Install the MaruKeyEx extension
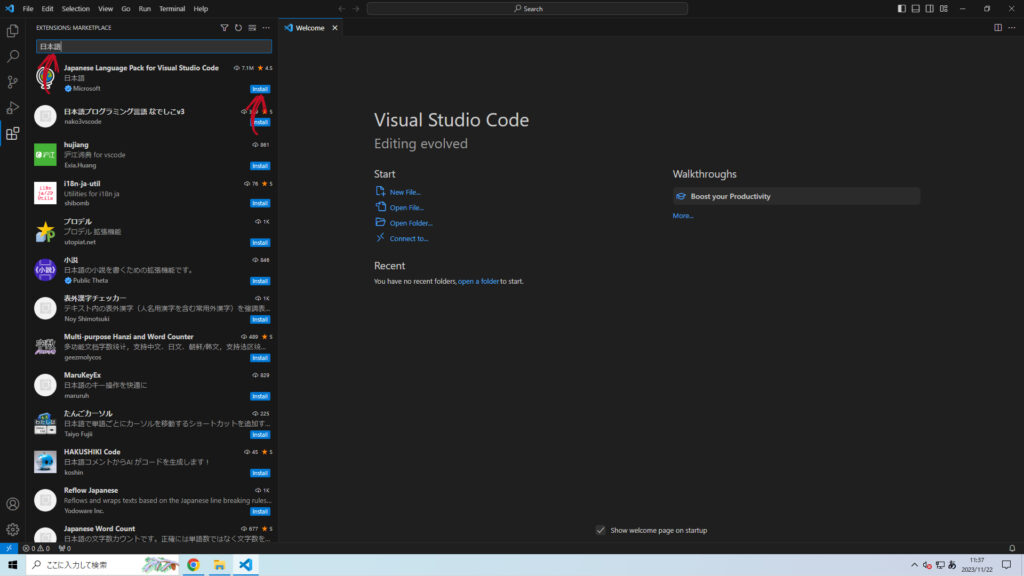1024x576 pixels. pyautogui.click(x=260, y=396)
